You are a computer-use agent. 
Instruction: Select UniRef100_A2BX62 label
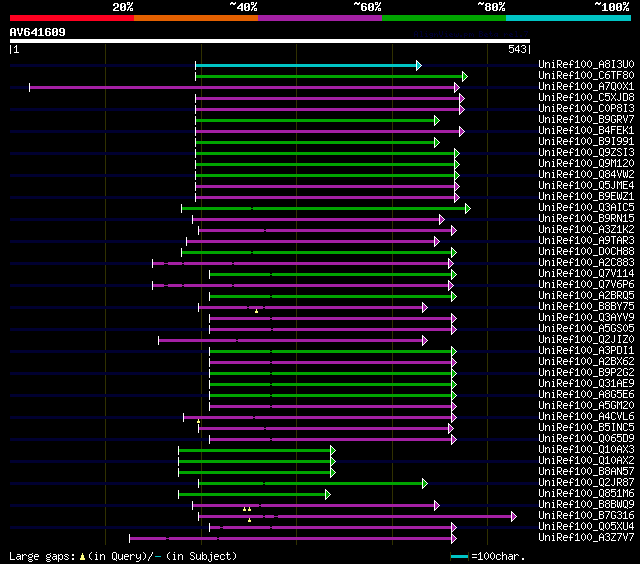[x=586, y=362]
